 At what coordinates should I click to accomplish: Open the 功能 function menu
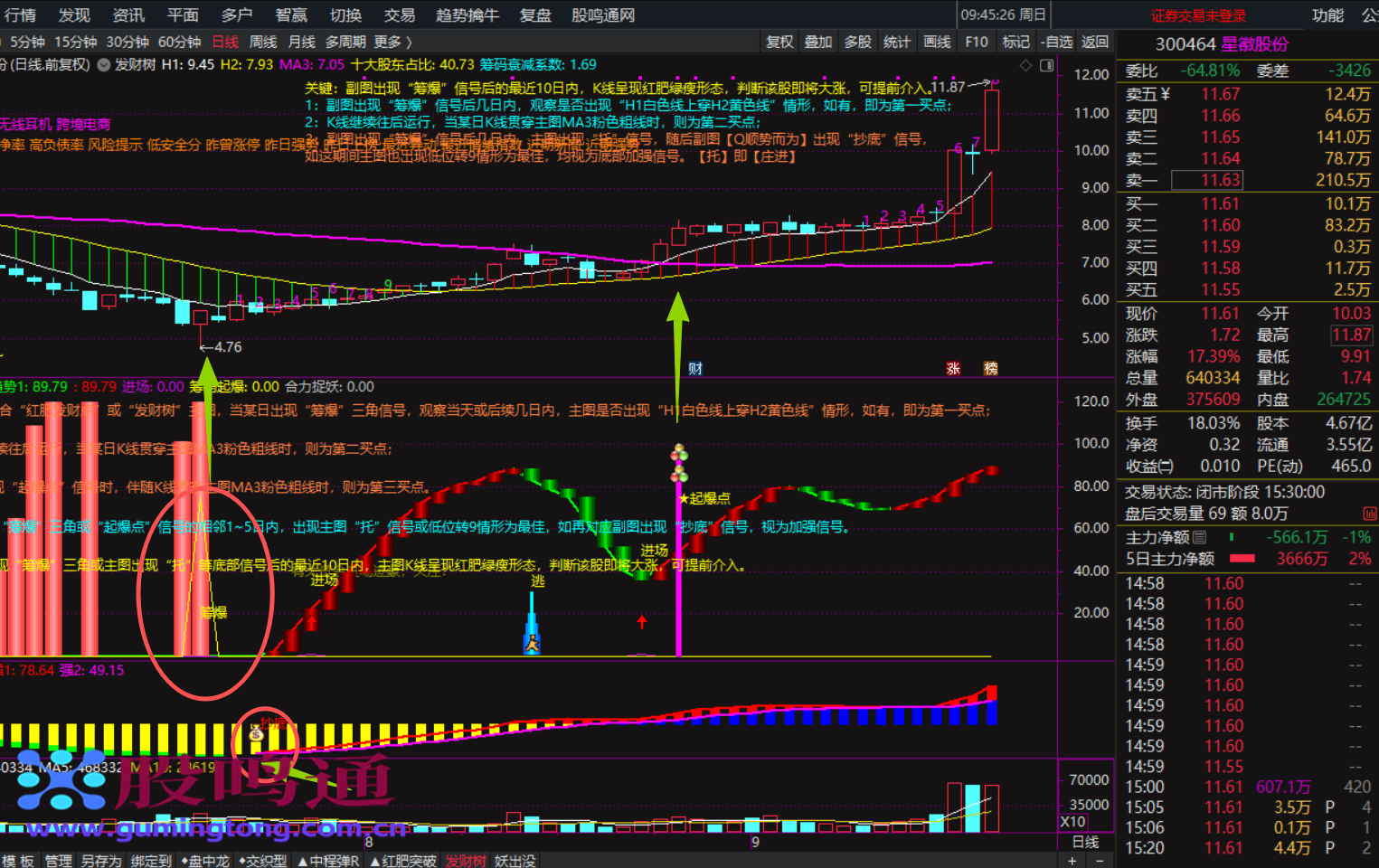coord(1327,15)
